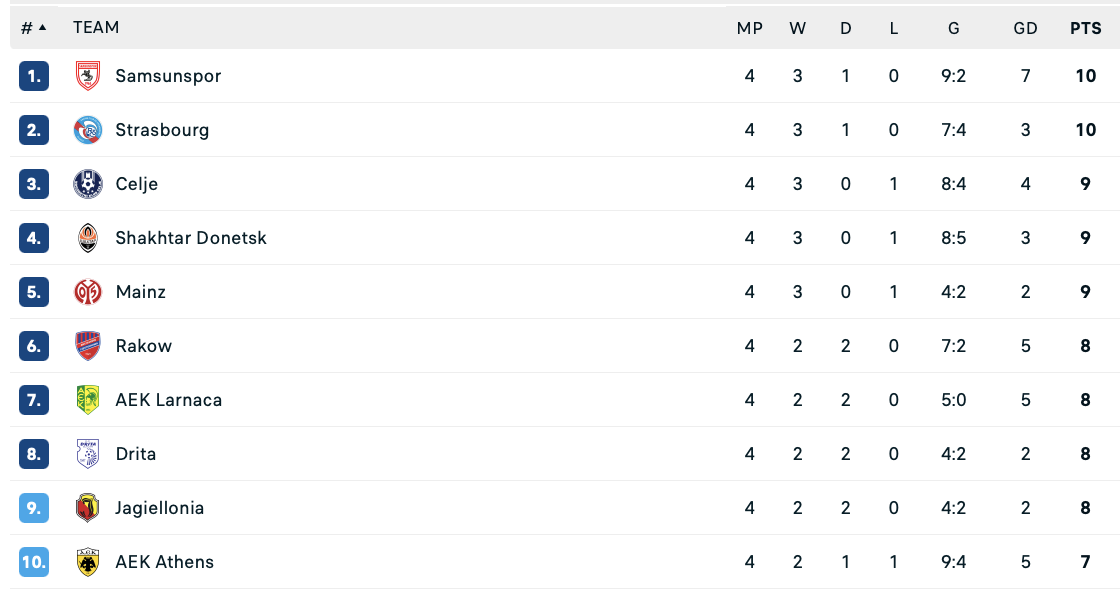Click the Celje club crest icon
This screenshot has width=1120, height=592.
[88, 184]
